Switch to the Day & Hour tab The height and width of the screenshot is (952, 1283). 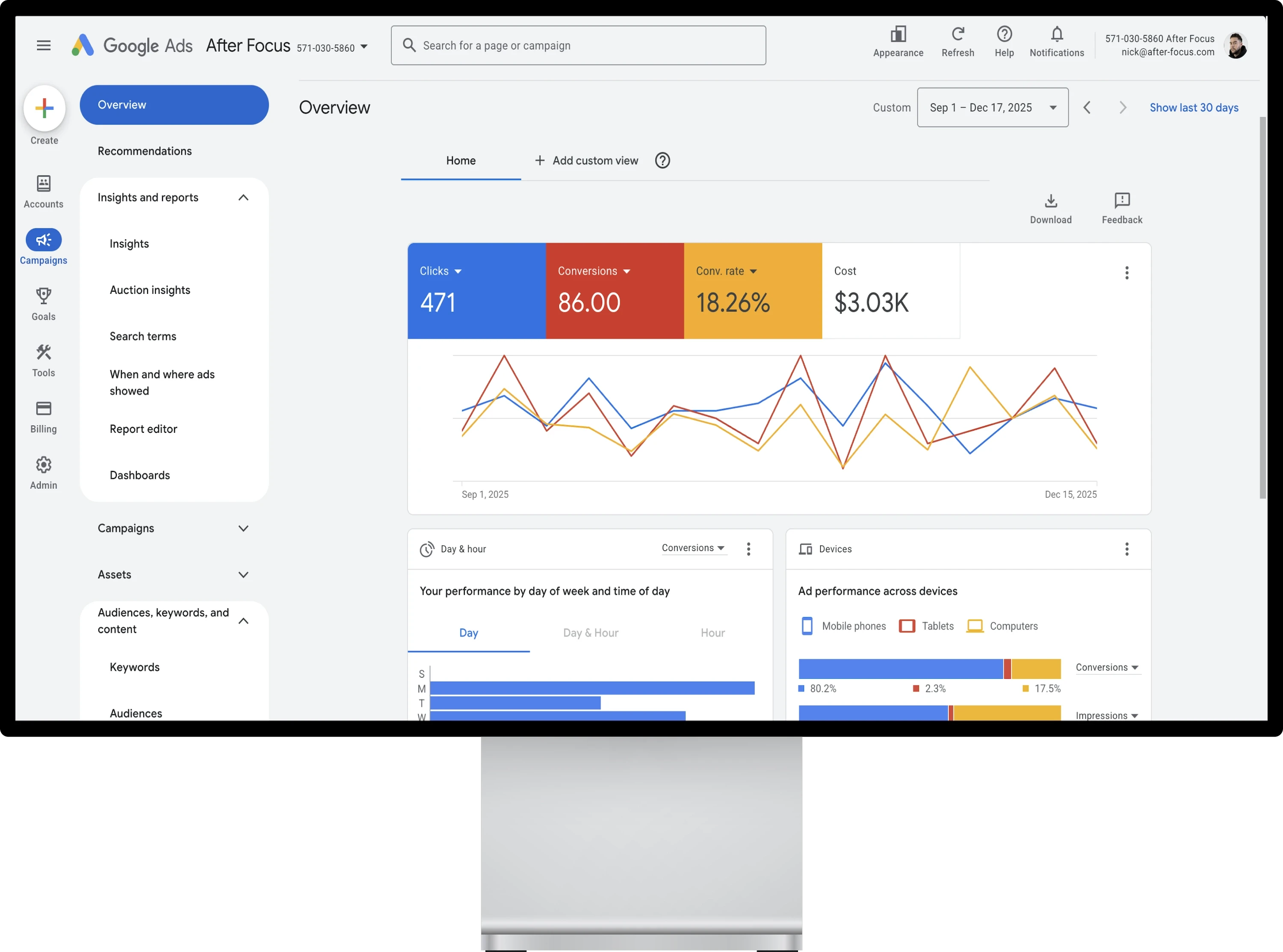591,633
